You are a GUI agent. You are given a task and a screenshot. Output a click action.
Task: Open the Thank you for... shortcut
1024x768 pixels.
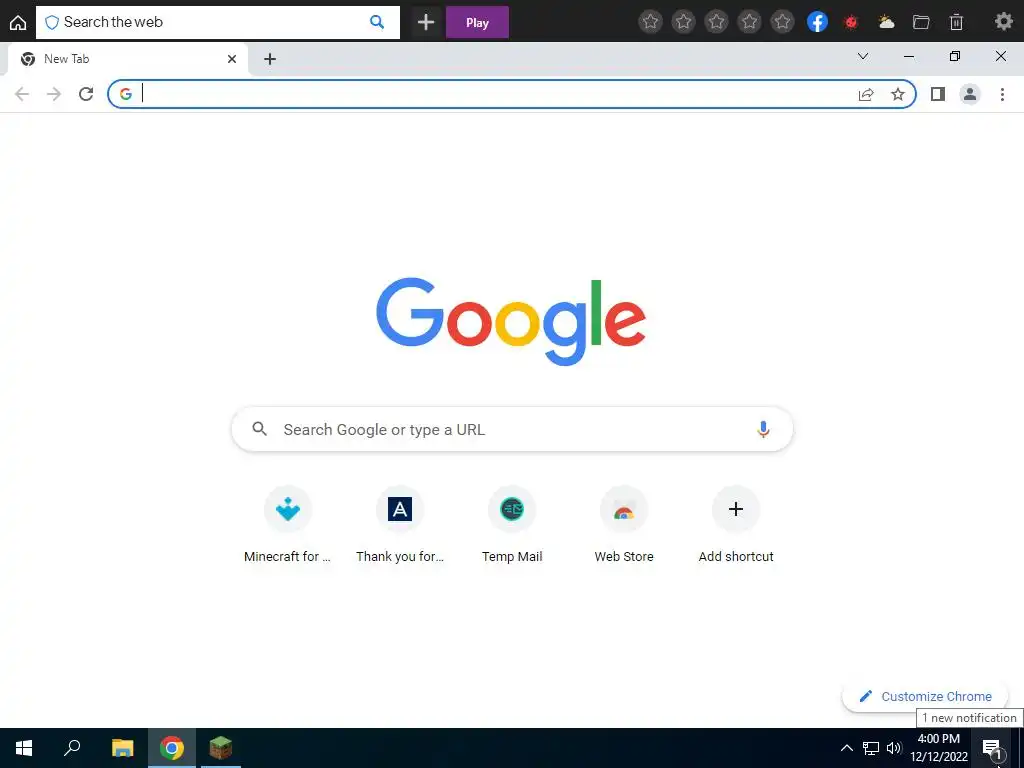coord(400,526)
